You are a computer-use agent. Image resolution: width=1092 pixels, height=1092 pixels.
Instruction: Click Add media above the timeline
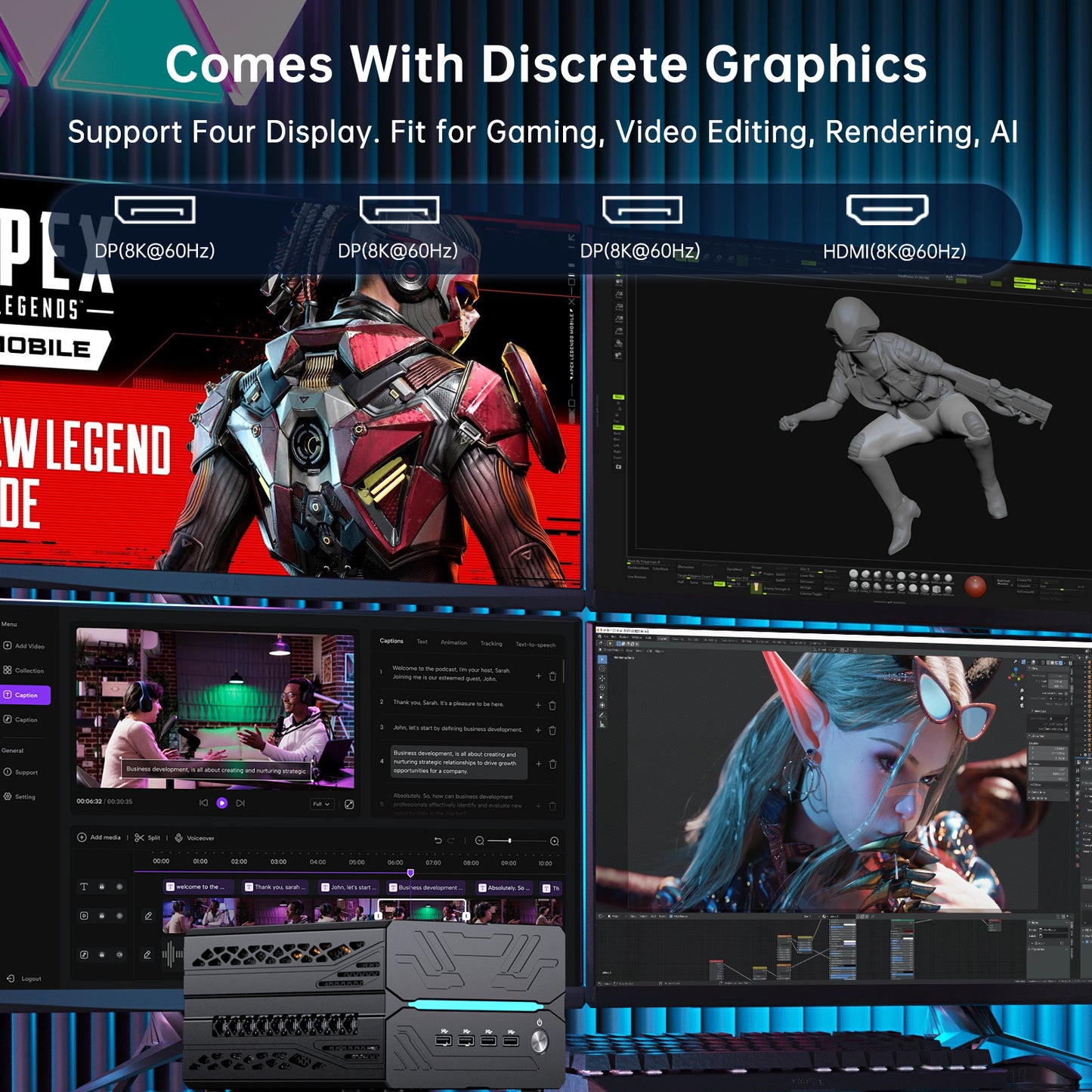[x=99, y=837]
